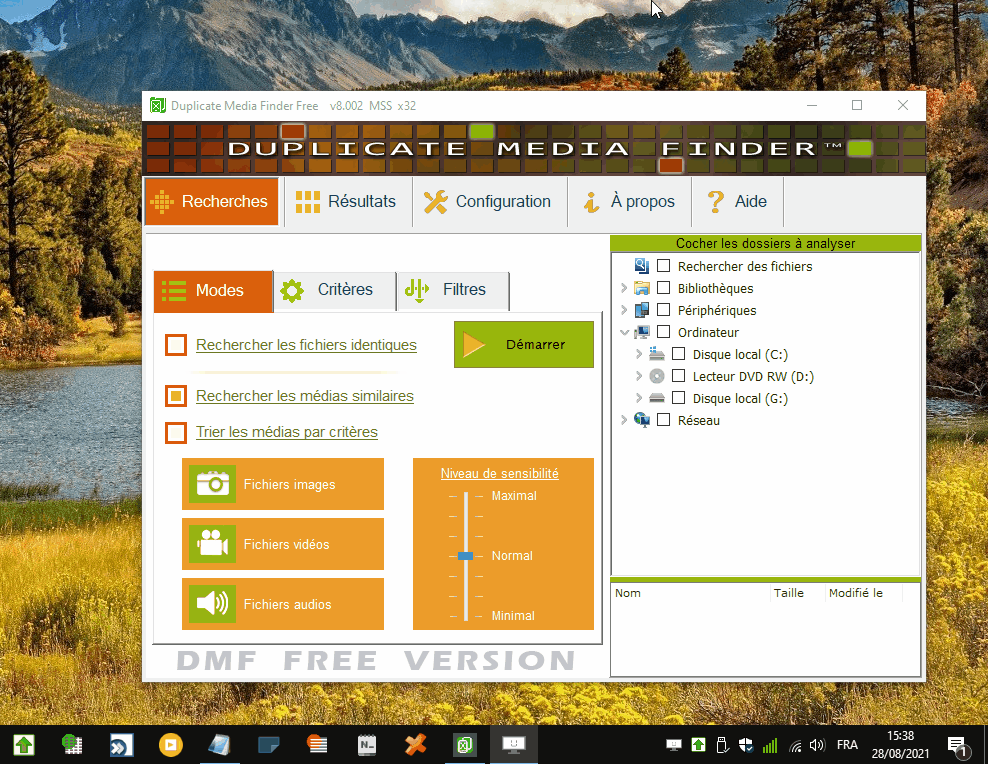
Task: Open the yellow play-button taskbar app
Action: click(170, 745)
